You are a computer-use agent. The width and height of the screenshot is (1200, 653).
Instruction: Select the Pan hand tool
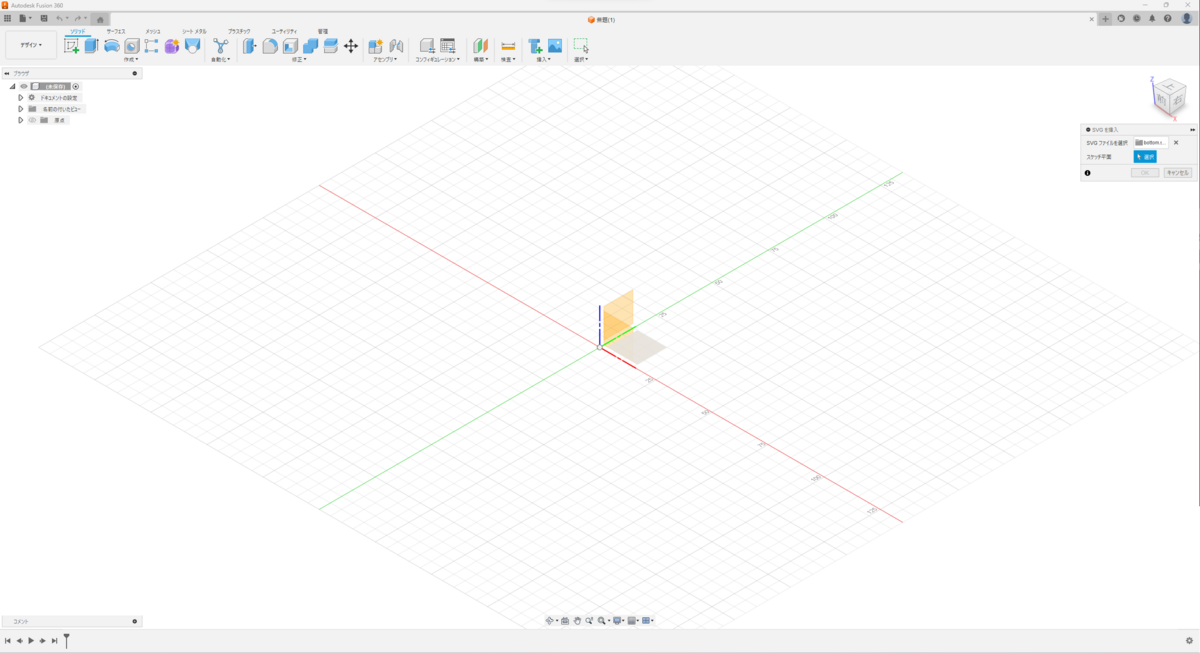[577, 621]
